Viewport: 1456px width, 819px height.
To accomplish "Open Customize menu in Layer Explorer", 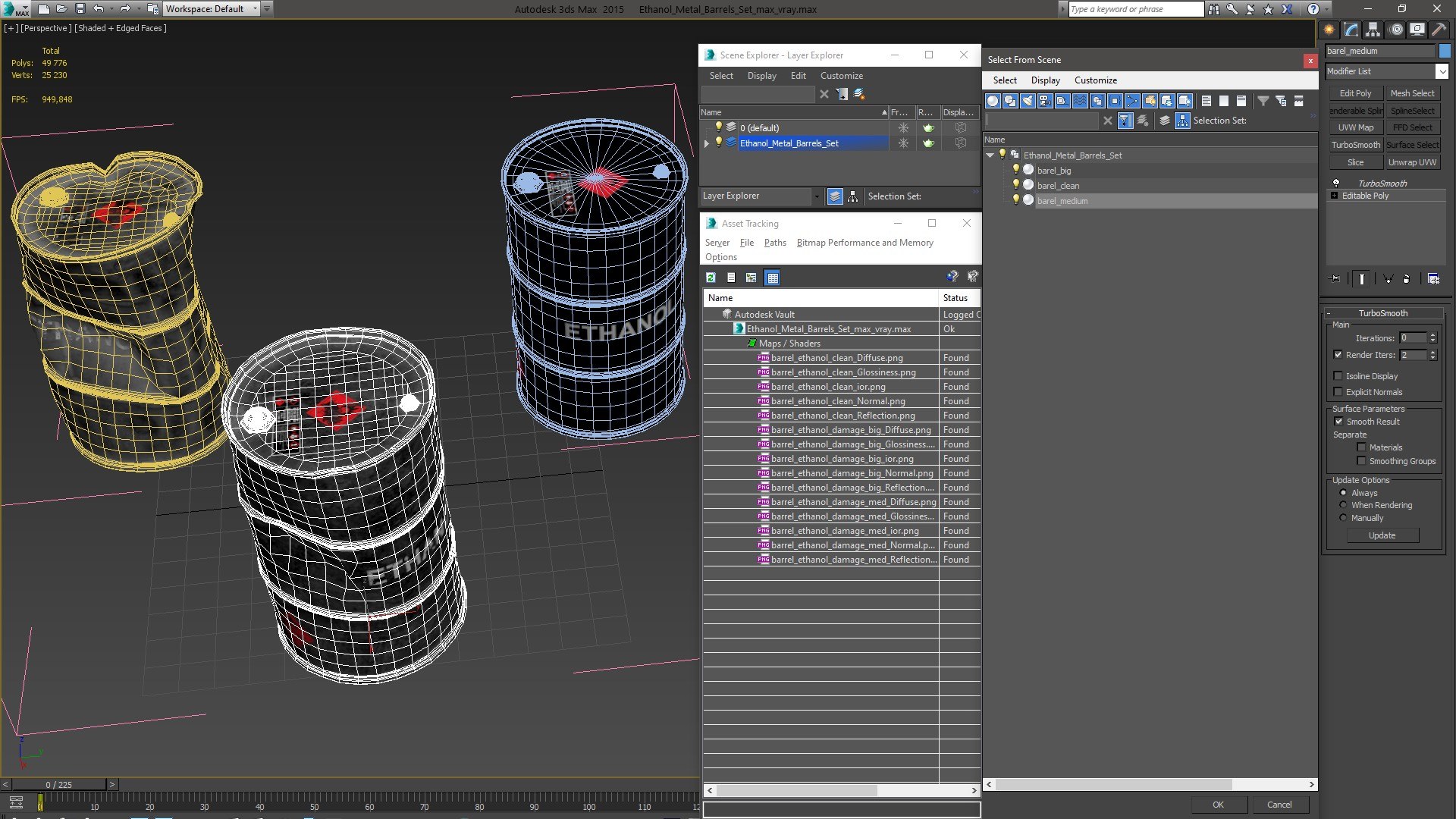I will [842, 76].
